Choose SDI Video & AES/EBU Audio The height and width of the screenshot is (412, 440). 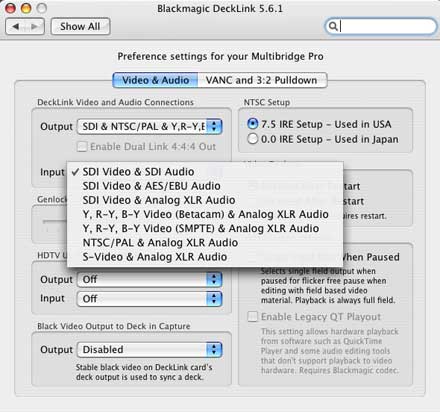point(205,186)
